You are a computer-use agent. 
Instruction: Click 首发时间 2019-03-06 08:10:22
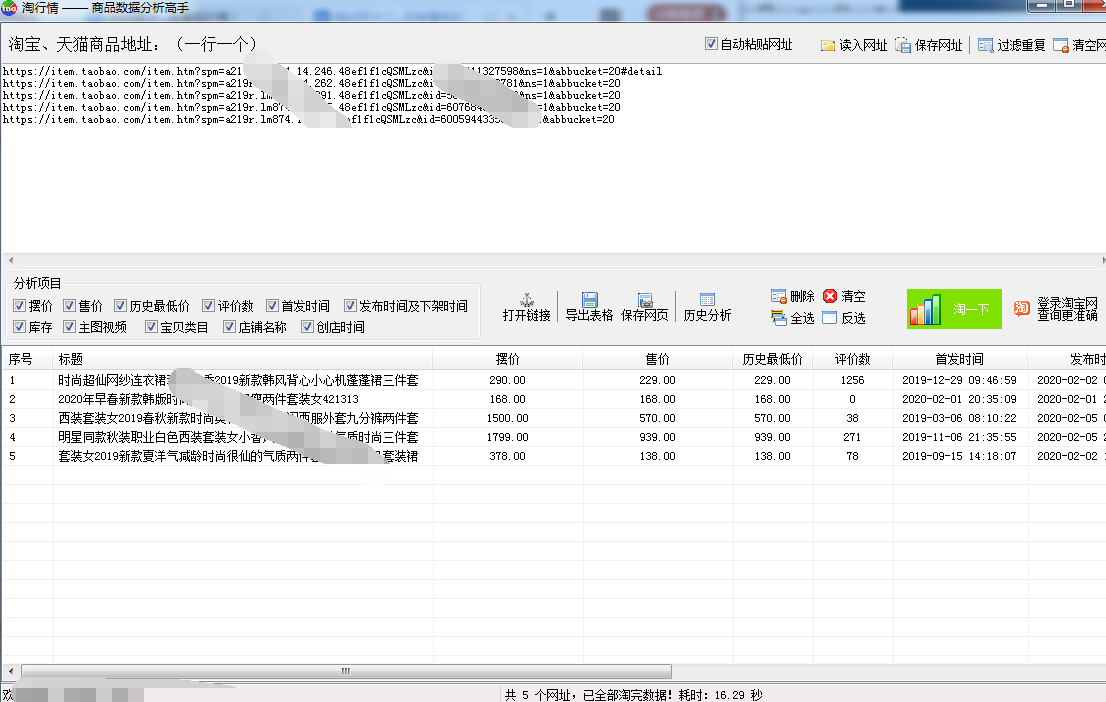pyautogui.click(x=959, y=418)
